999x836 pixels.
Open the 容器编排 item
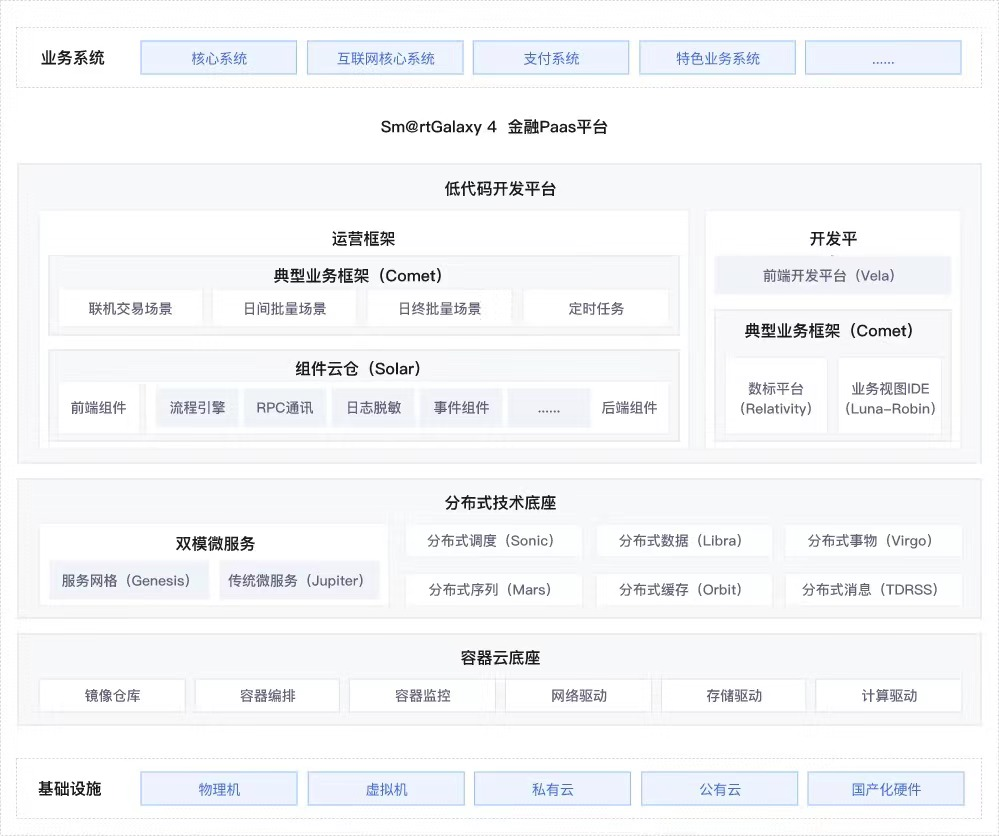[266, 695]
